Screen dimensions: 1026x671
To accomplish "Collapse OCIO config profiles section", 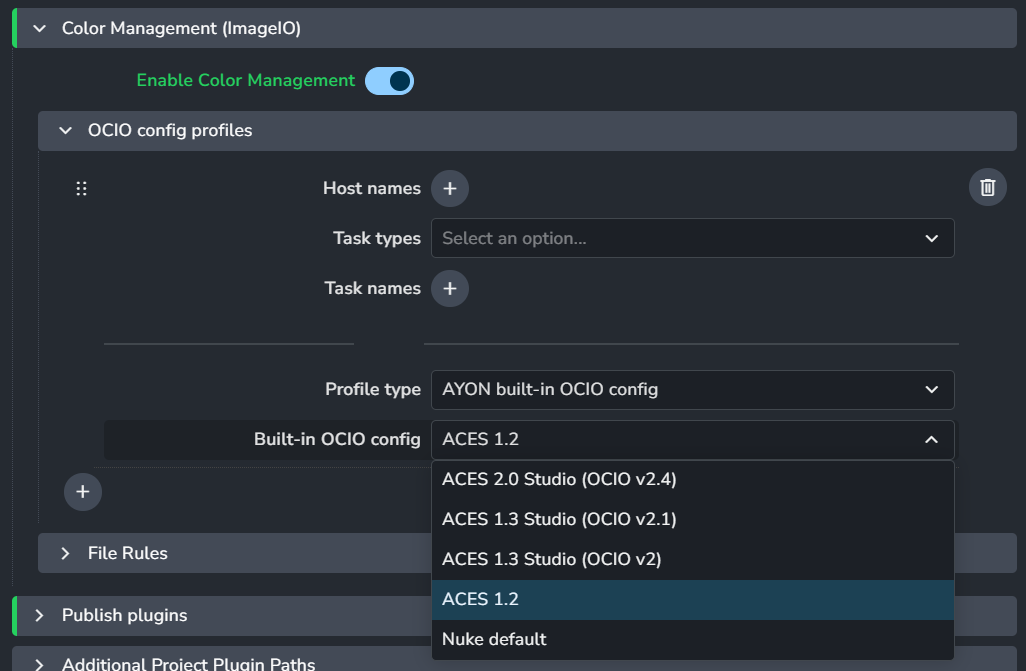I will coord(66,131).
